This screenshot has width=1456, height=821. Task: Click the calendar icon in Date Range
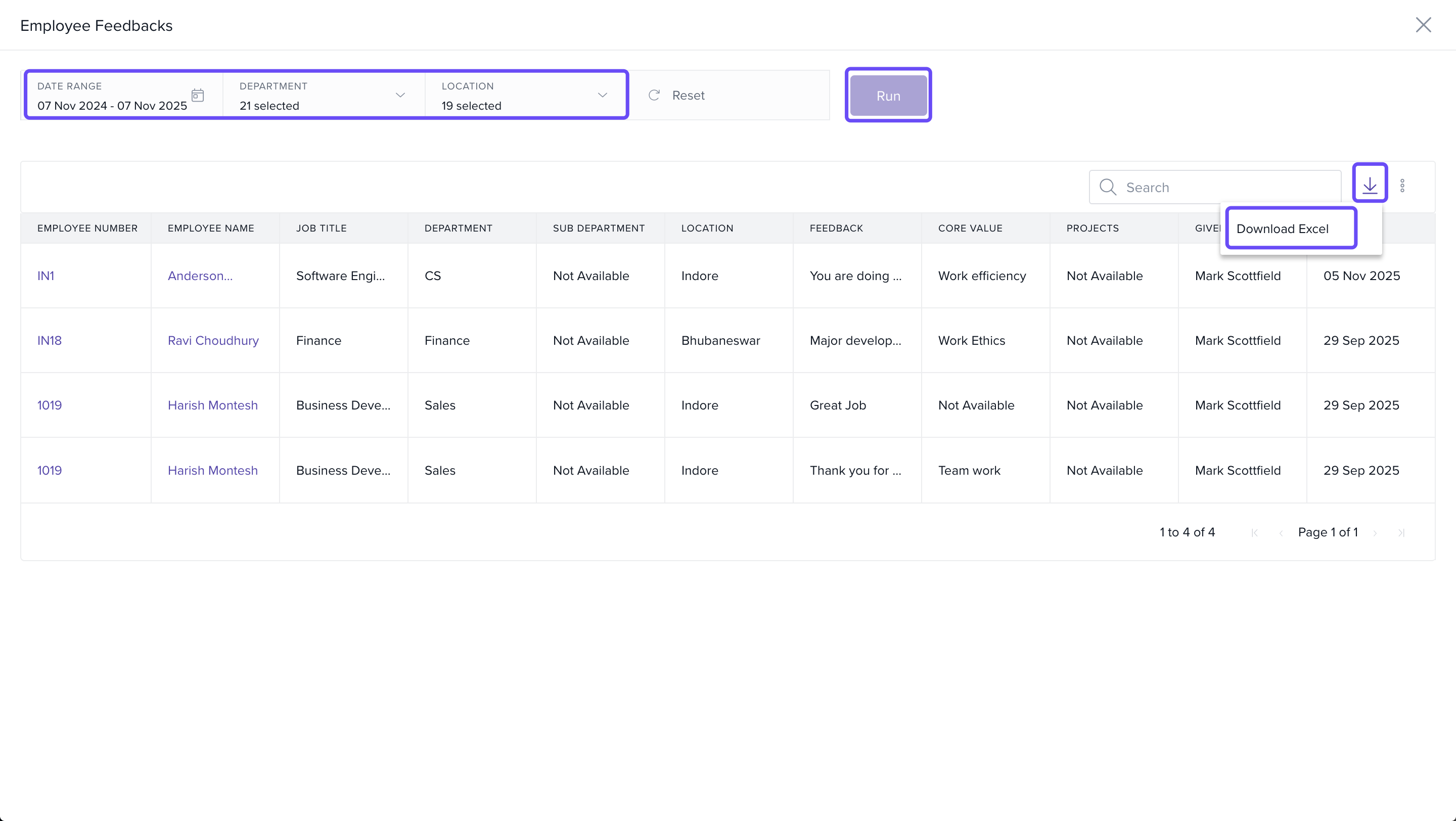click(197, 95)
